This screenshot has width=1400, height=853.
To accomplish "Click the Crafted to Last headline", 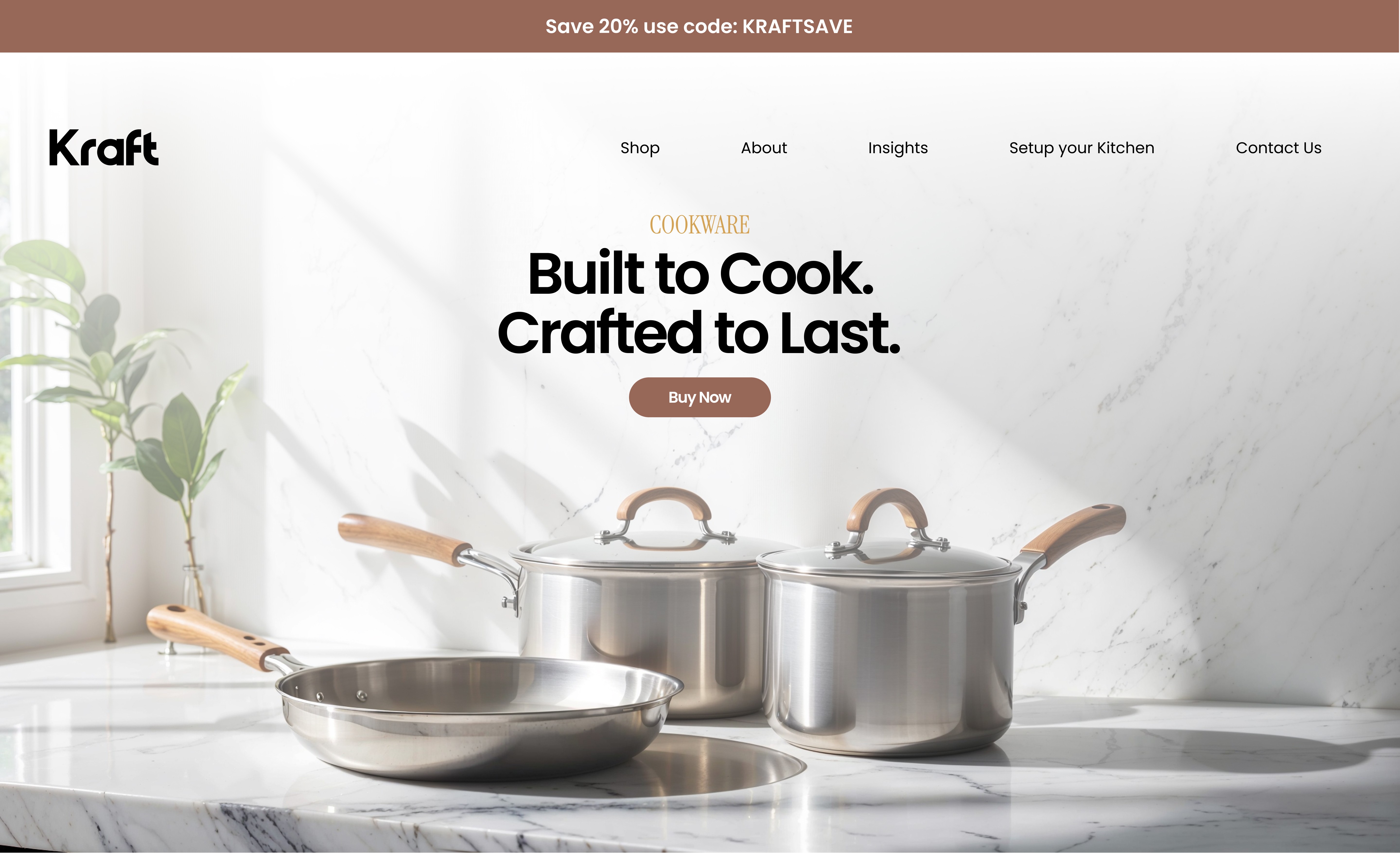I will click(699, 333).
